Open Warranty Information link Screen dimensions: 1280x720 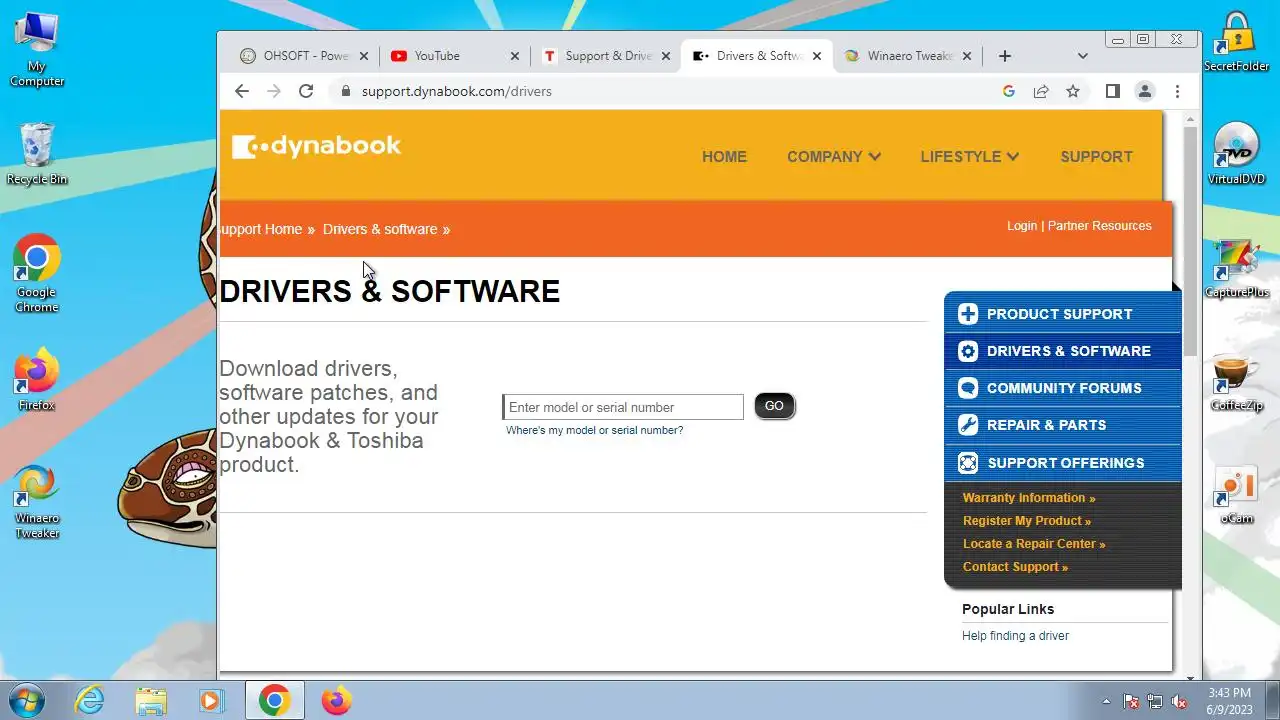[1029, 498]
